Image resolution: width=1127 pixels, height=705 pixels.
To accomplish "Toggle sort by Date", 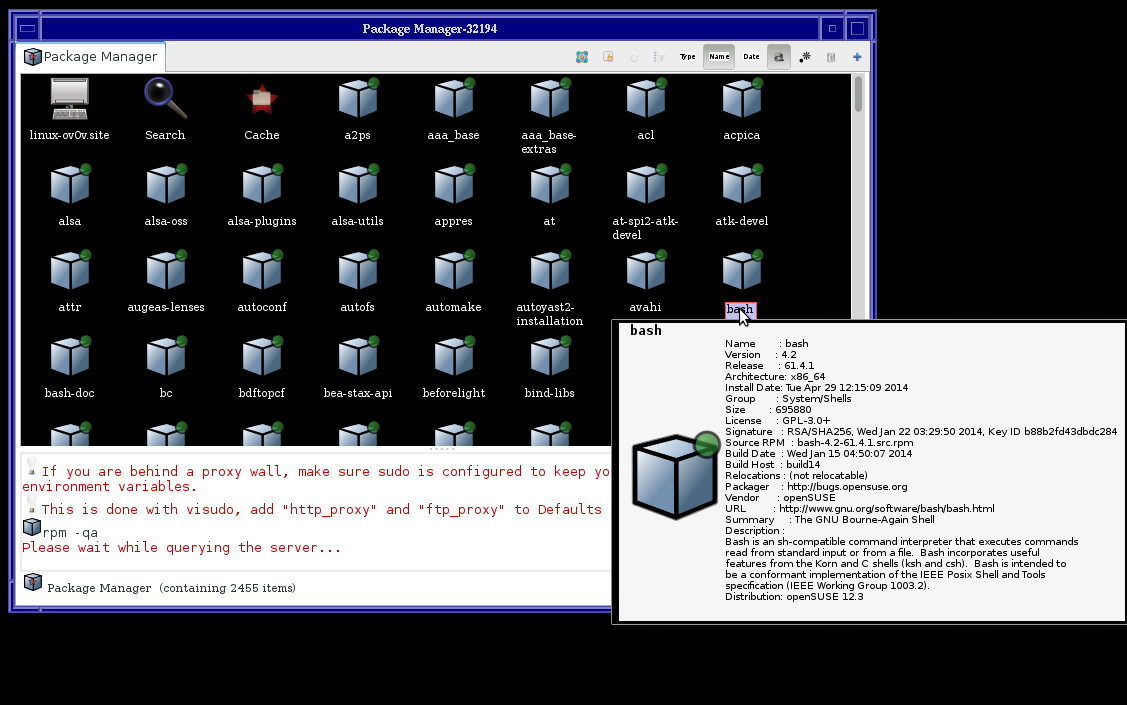I will pos(751,57).
